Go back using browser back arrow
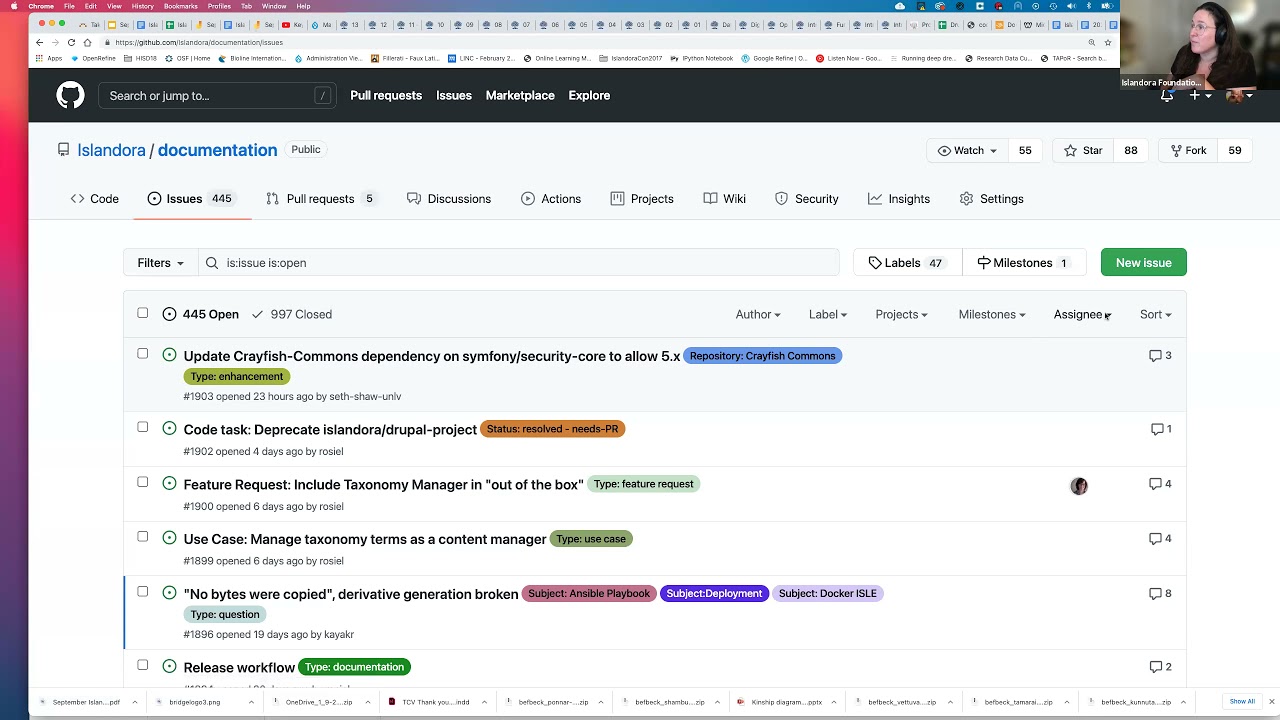This screenshot has height=720, width=1280. 39,42
